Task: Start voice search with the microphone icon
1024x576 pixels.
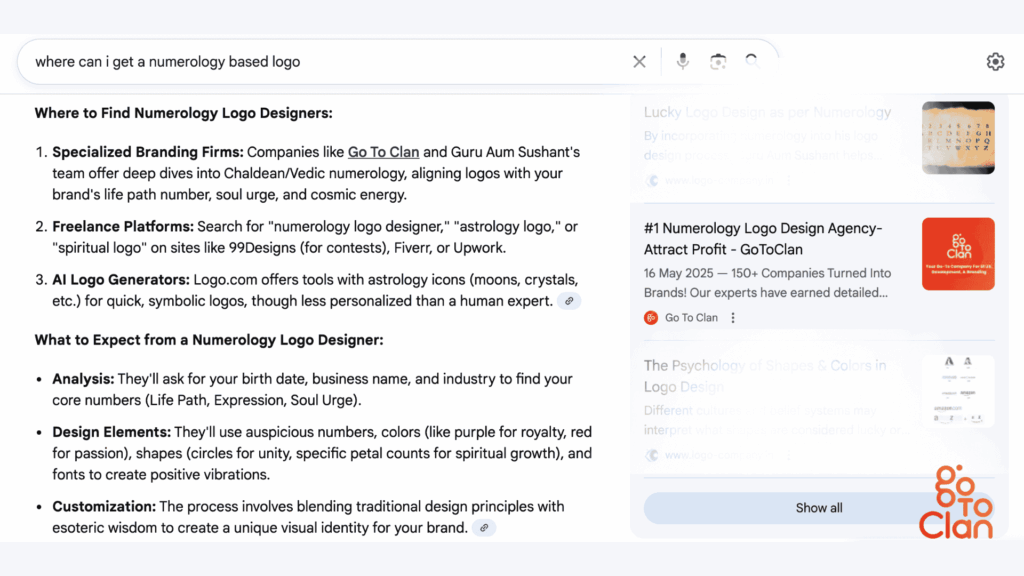Action: point(683,62)
